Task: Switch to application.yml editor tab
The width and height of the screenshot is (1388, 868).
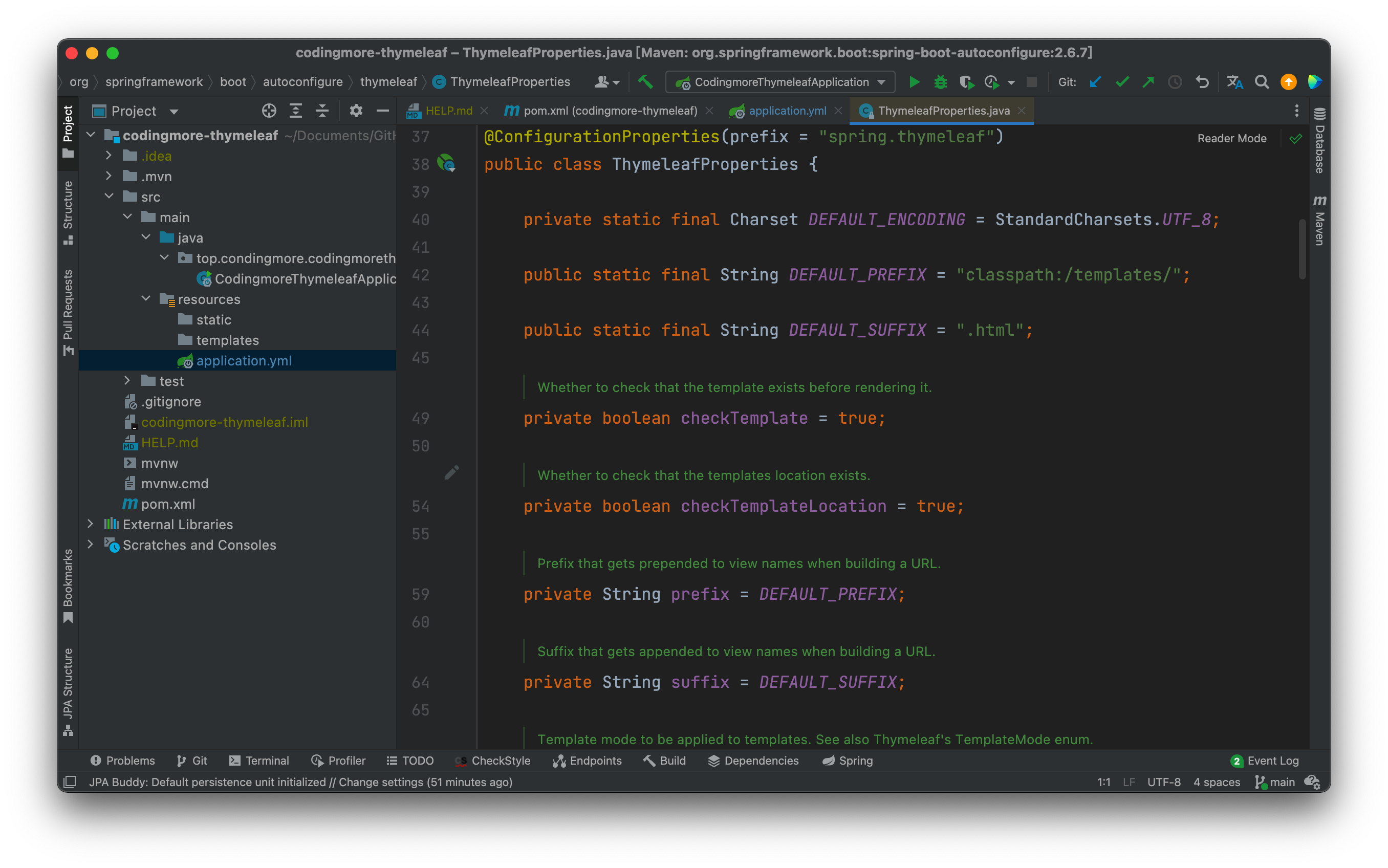Action: pos(787,111)
